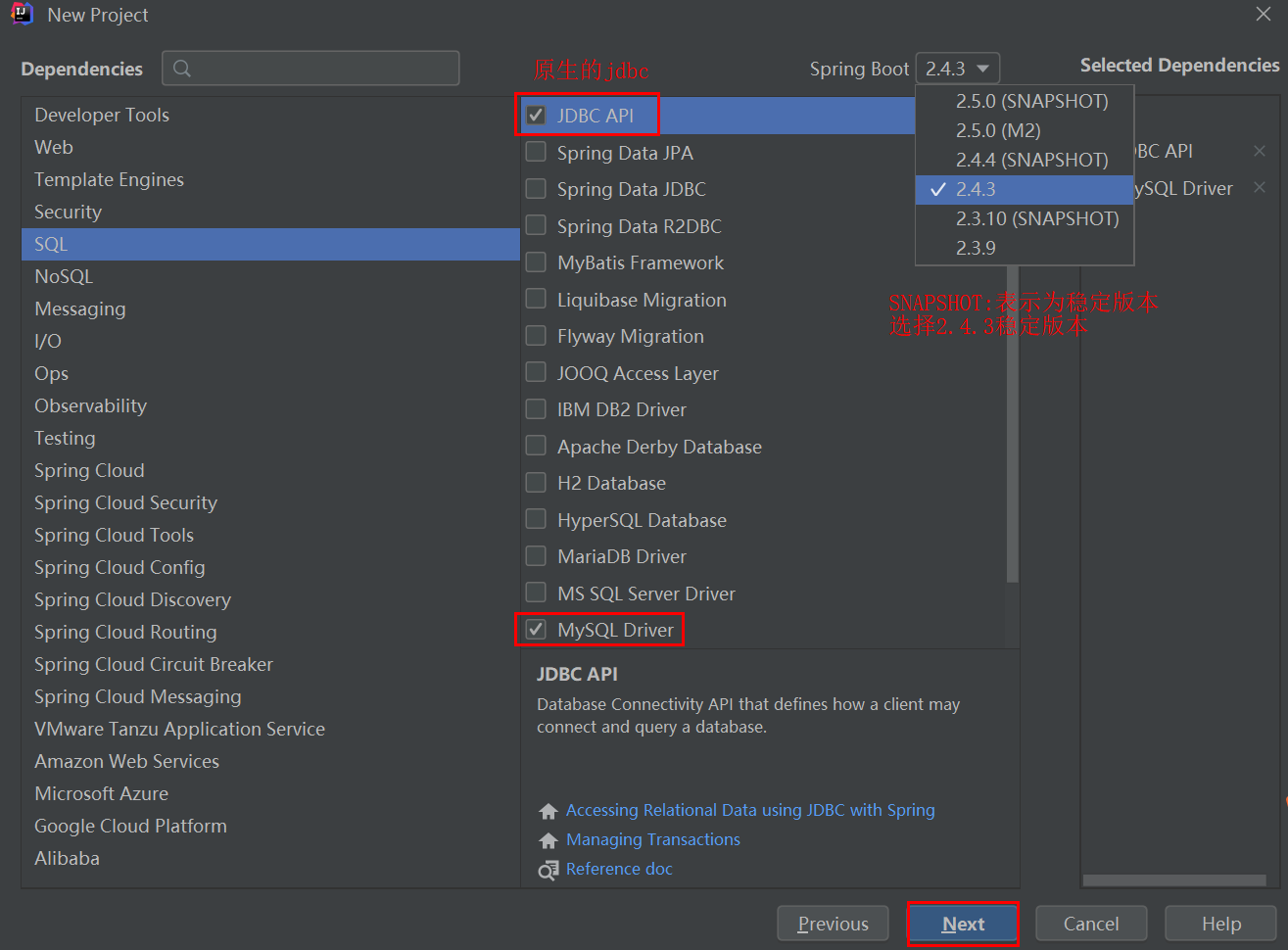The height and width of the screenshot is (950, 1288).
Task: Pick the checked 2.4.3 version
Action: [x=1025, y=189]
